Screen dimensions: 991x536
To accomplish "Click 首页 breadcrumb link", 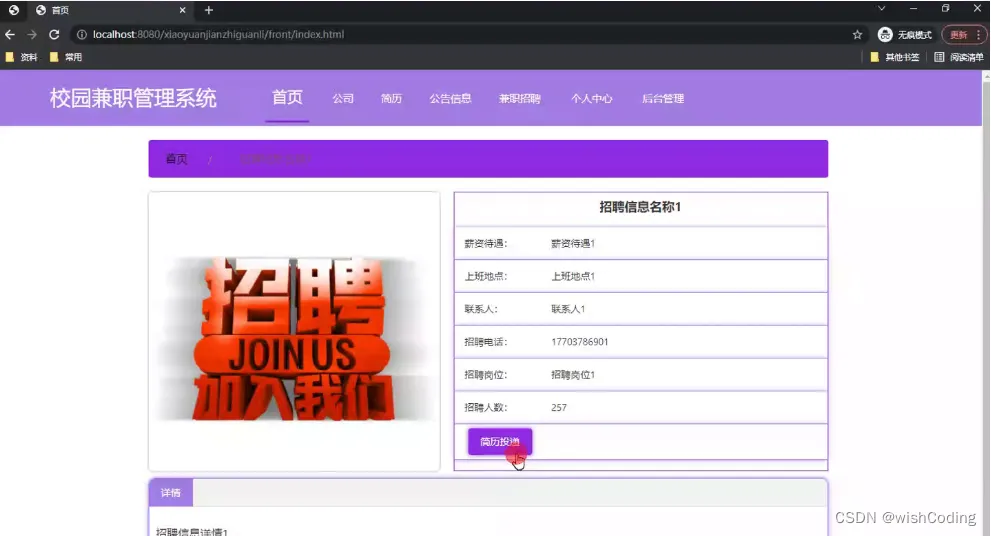I will 176,159.
